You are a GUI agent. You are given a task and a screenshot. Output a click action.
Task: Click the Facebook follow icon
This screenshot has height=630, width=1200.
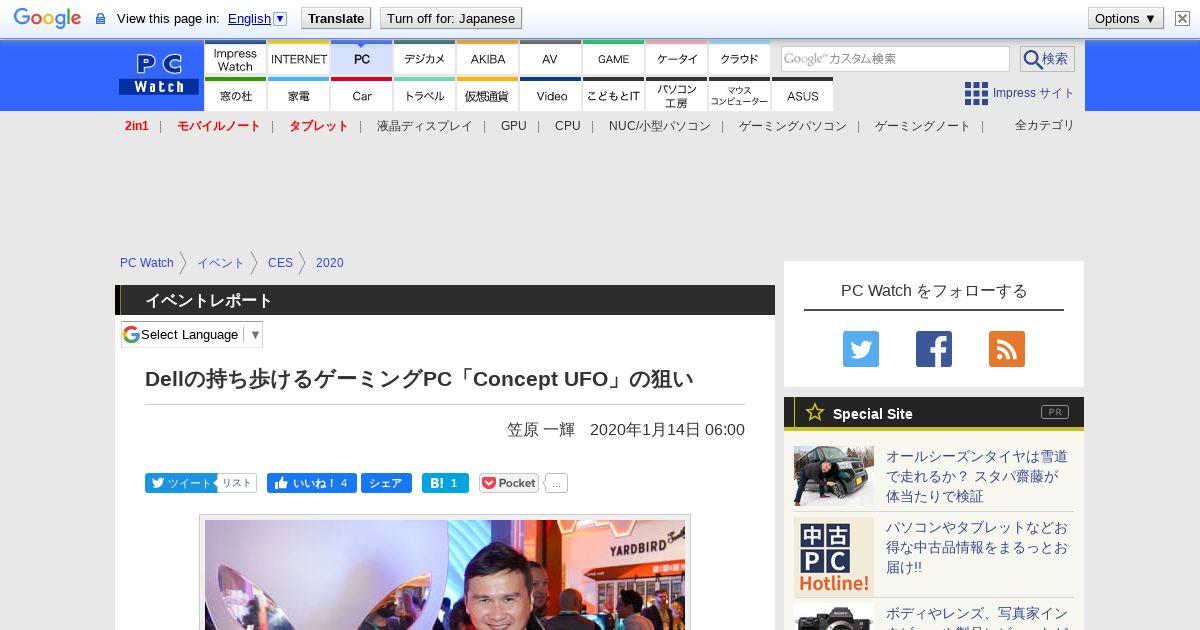click(x=934, y=349)
